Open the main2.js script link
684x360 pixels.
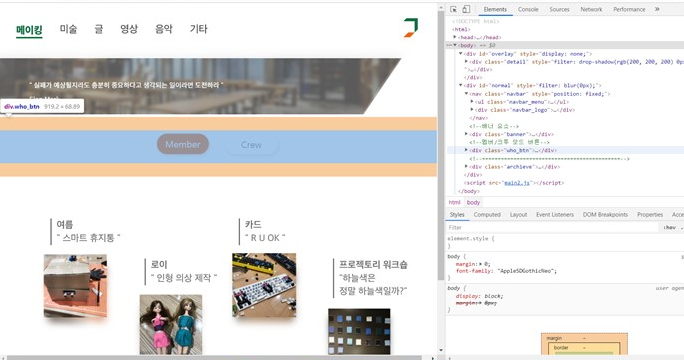coord(517,183)
